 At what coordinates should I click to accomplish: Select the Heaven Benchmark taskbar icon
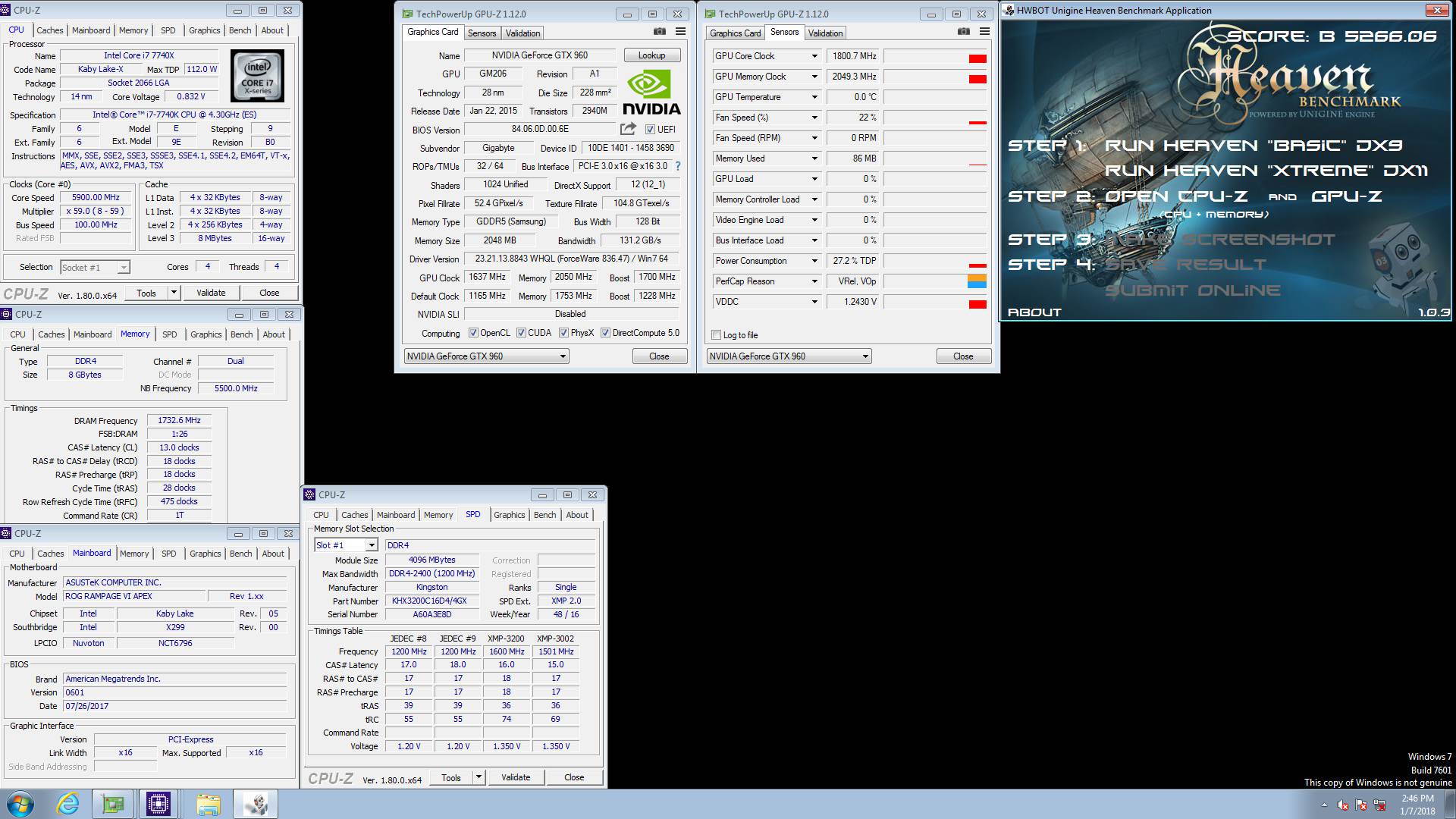(256, 804)
